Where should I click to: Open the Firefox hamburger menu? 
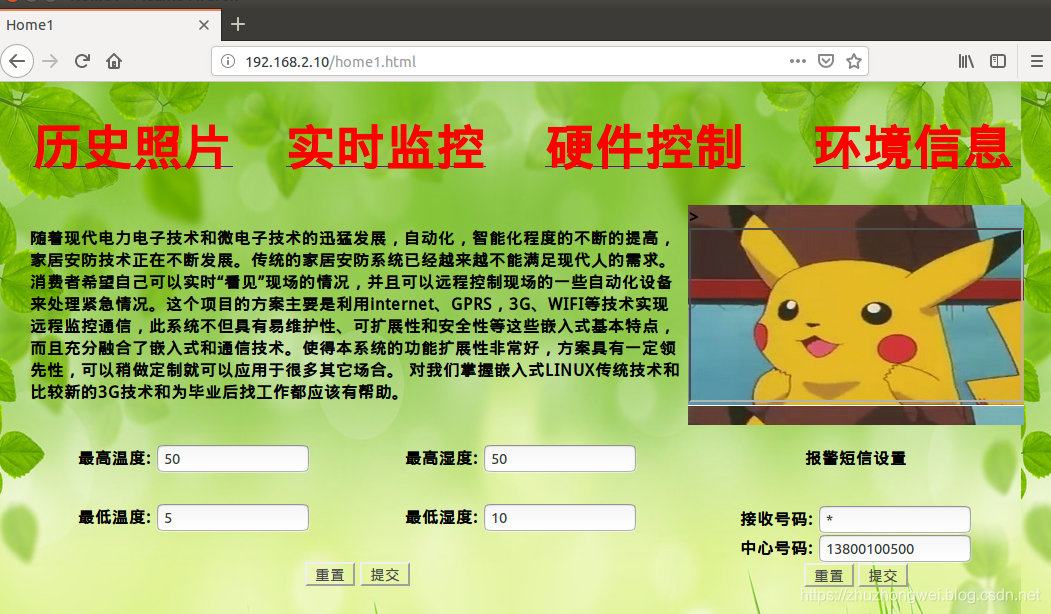(x=1036, y=61)
